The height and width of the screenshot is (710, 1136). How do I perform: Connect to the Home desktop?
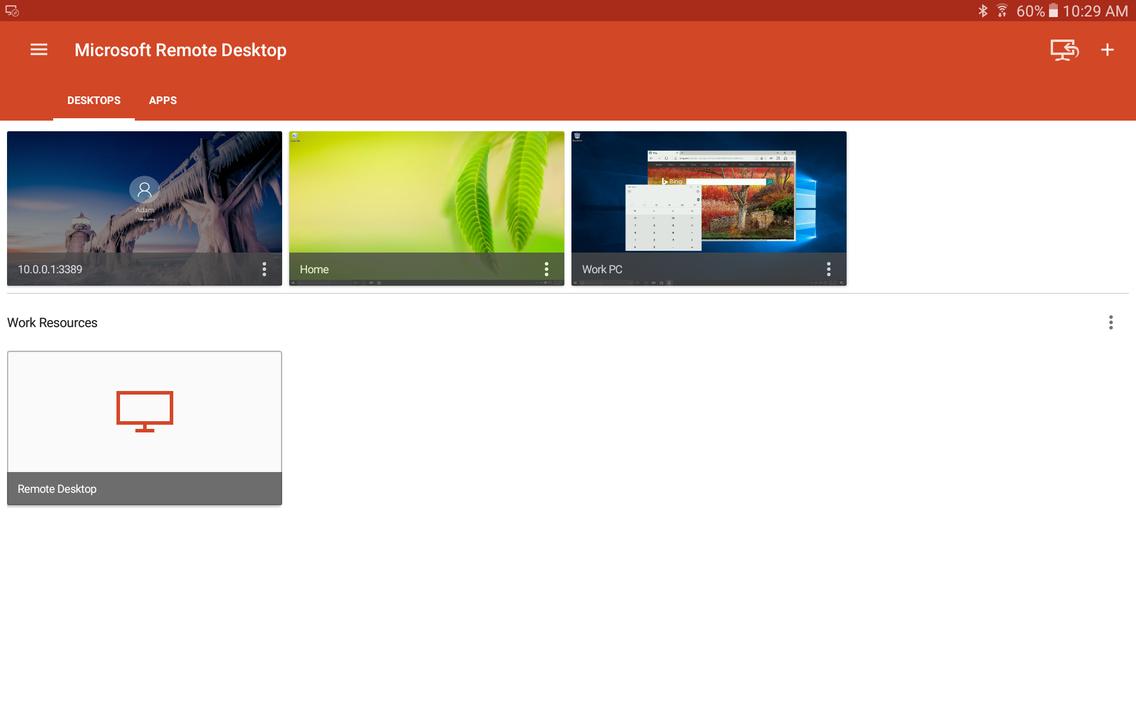pyautogui.click(x=426, y=195)
